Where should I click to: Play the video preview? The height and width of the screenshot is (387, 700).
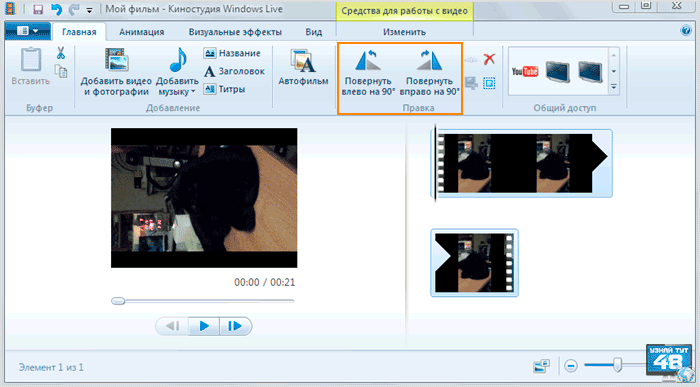[x=204, y=326]
